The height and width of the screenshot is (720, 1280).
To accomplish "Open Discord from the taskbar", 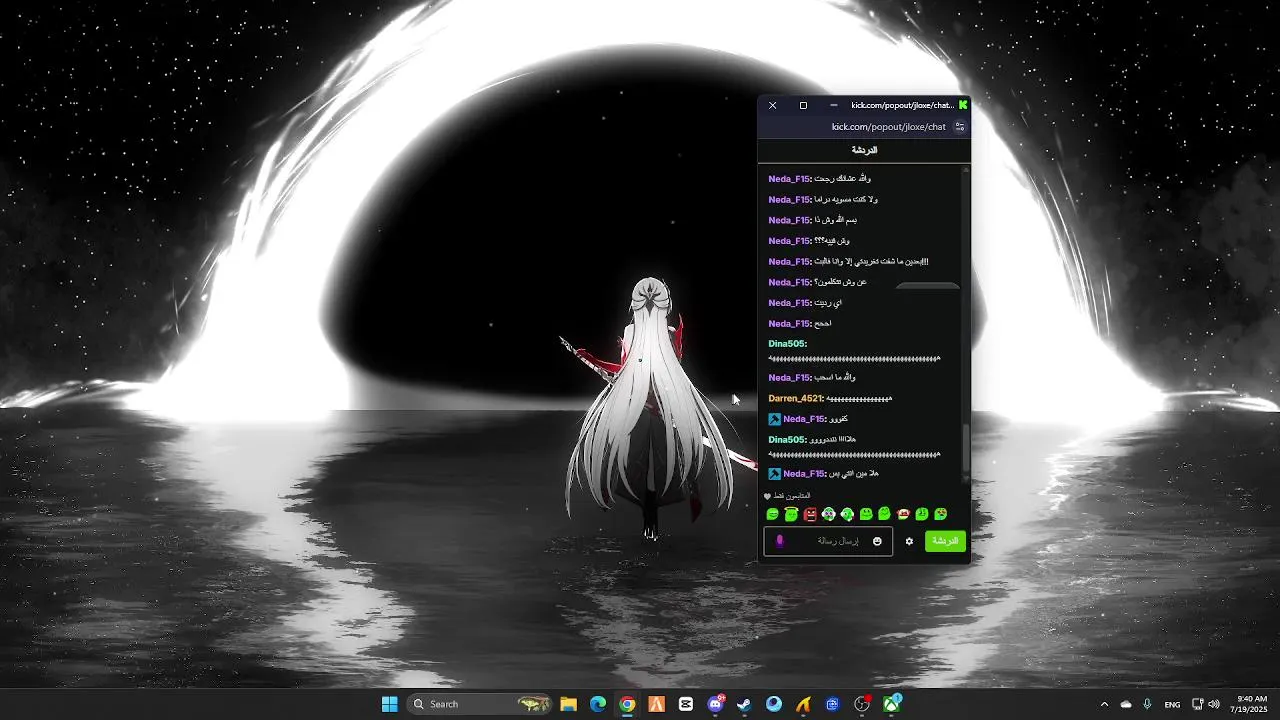I will (716, 704).
